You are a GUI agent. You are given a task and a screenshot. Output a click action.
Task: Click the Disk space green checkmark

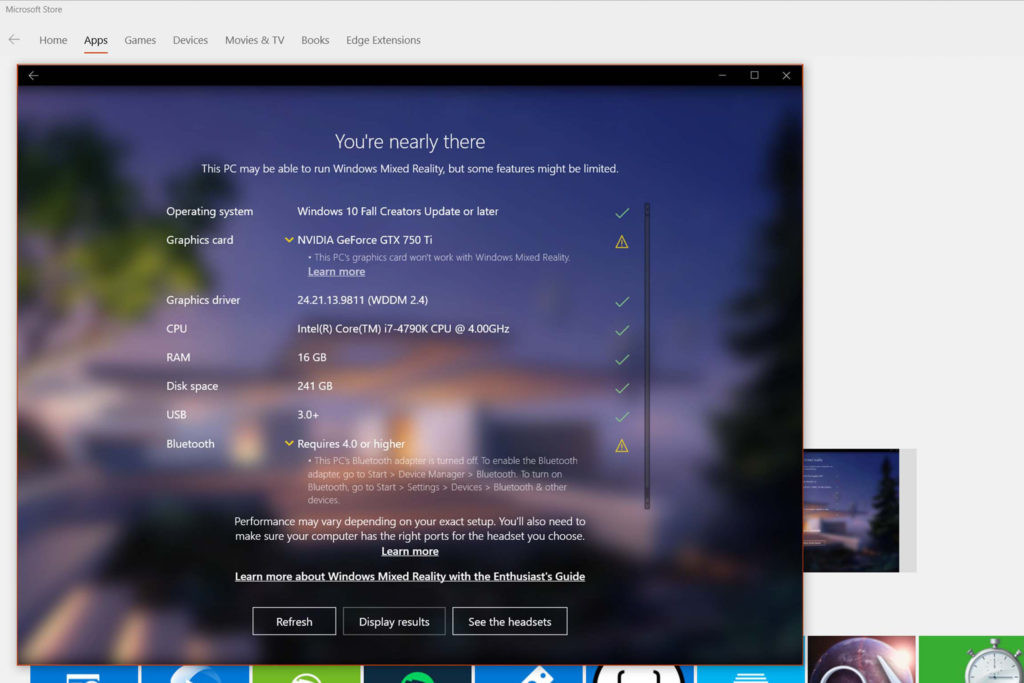(x=622, y=387)
